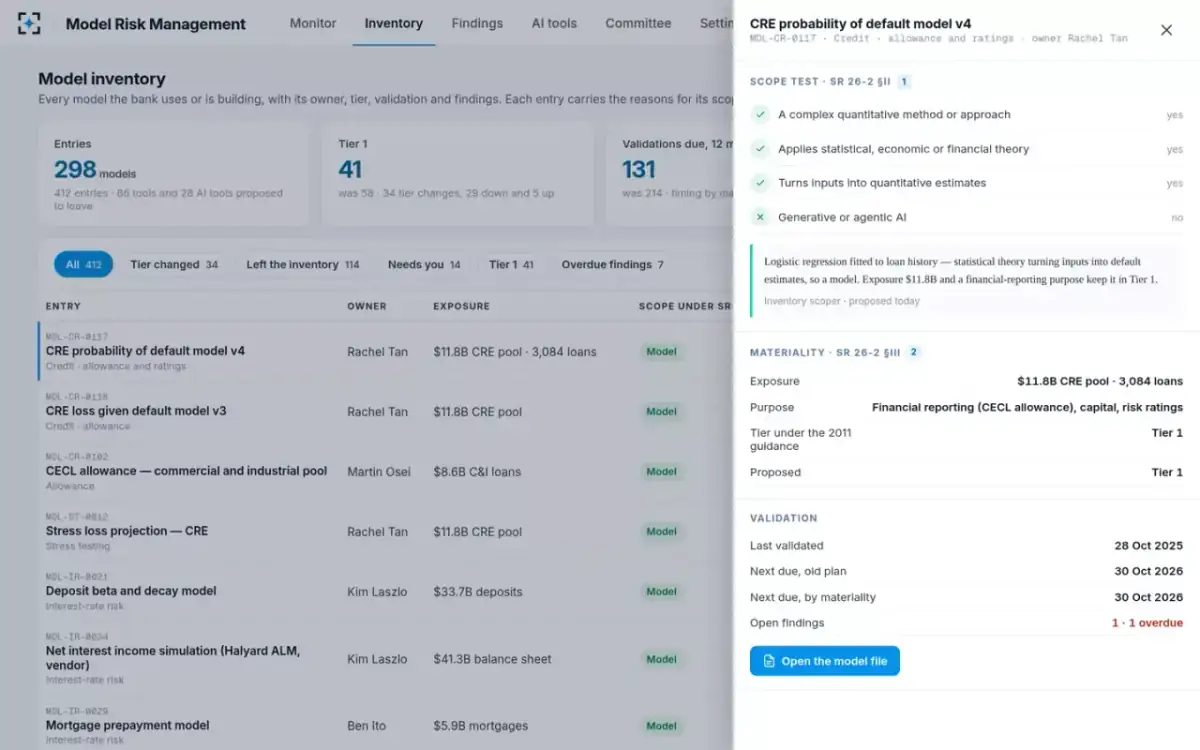Click checkmark icon beside Turns inputs into estimates
This screenshot has width=1200, height=750.
[x=761, y=183]
